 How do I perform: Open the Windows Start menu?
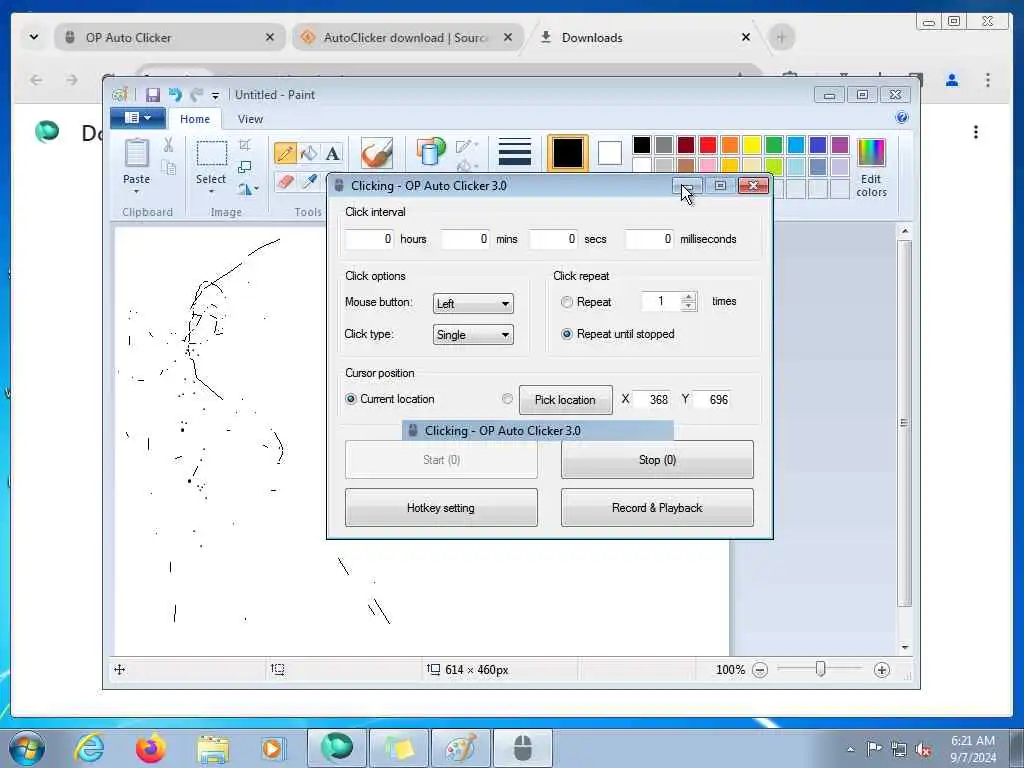click(27, 748)
